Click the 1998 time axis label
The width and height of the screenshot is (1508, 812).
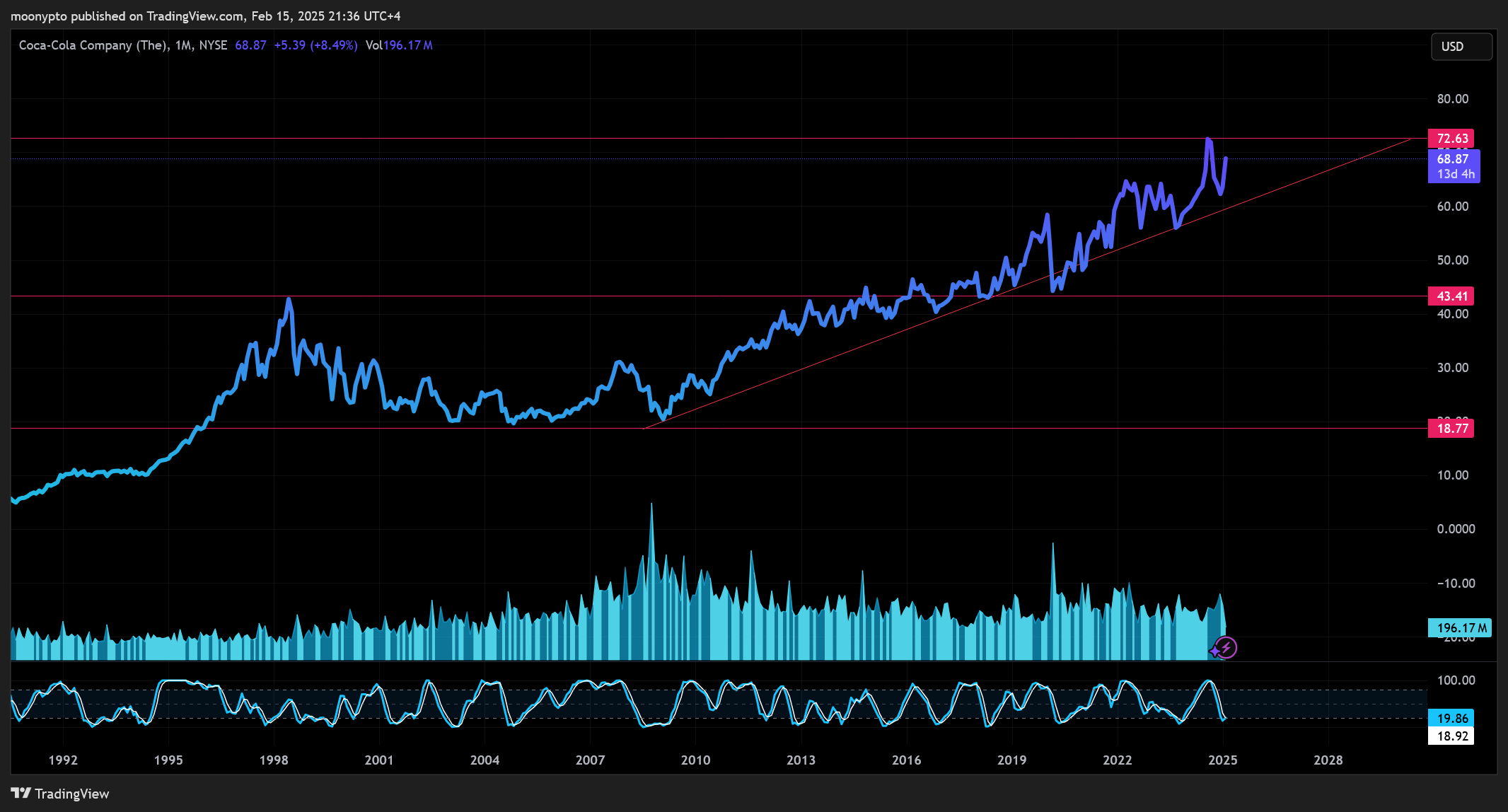(274, 760)
